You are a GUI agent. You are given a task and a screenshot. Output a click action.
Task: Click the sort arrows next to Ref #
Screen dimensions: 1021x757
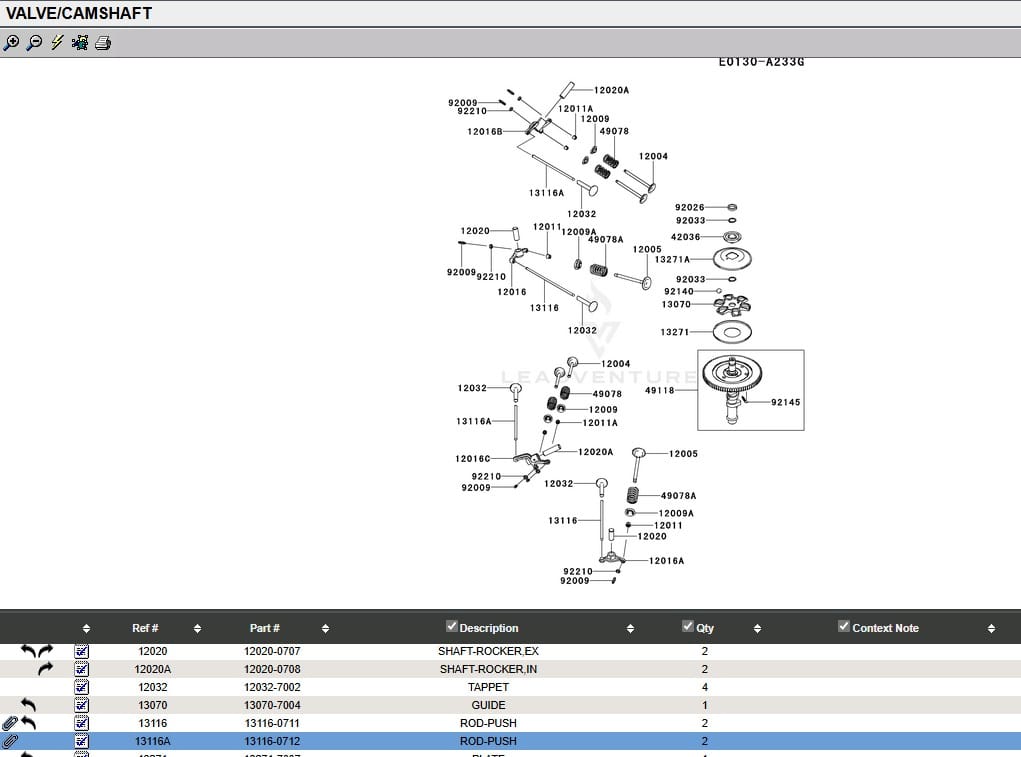tap(197, 629)
